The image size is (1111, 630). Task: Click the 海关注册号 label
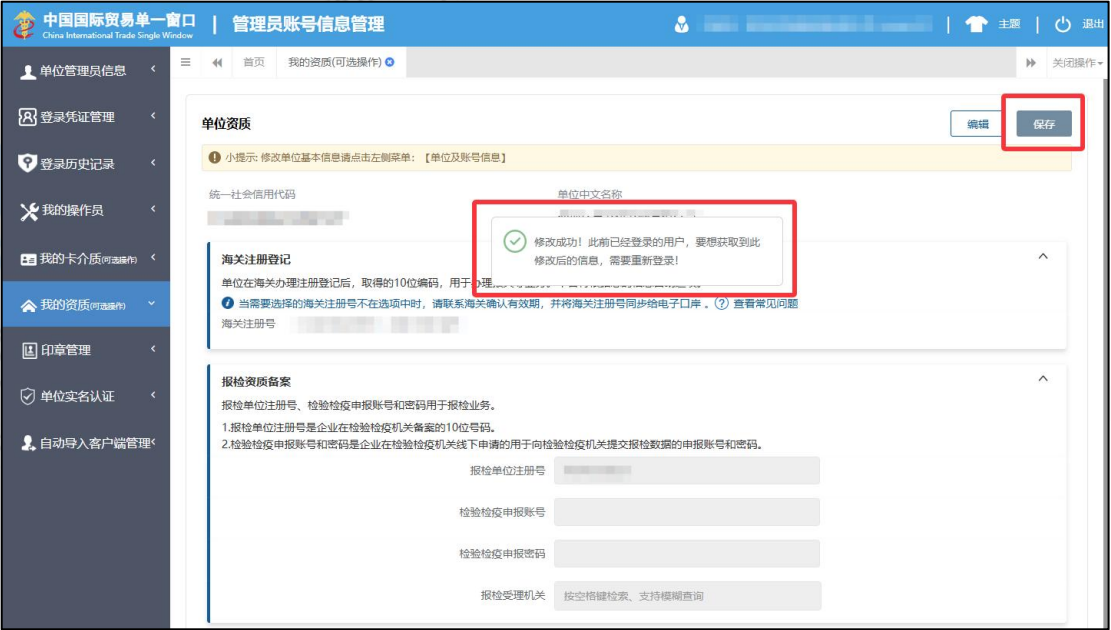click(248, 323)
